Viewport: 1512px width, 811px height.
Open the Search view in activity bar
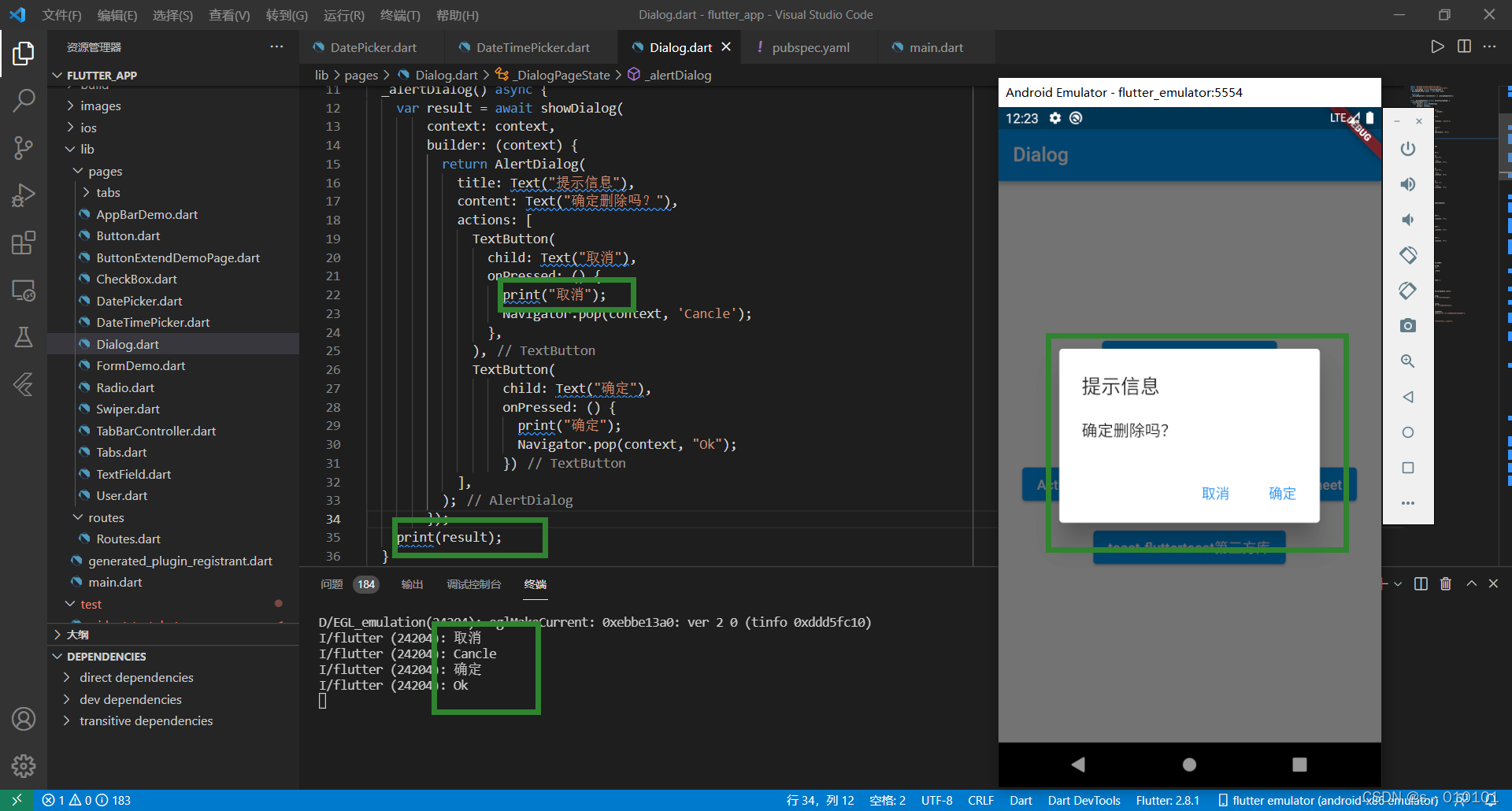point(24,100)
